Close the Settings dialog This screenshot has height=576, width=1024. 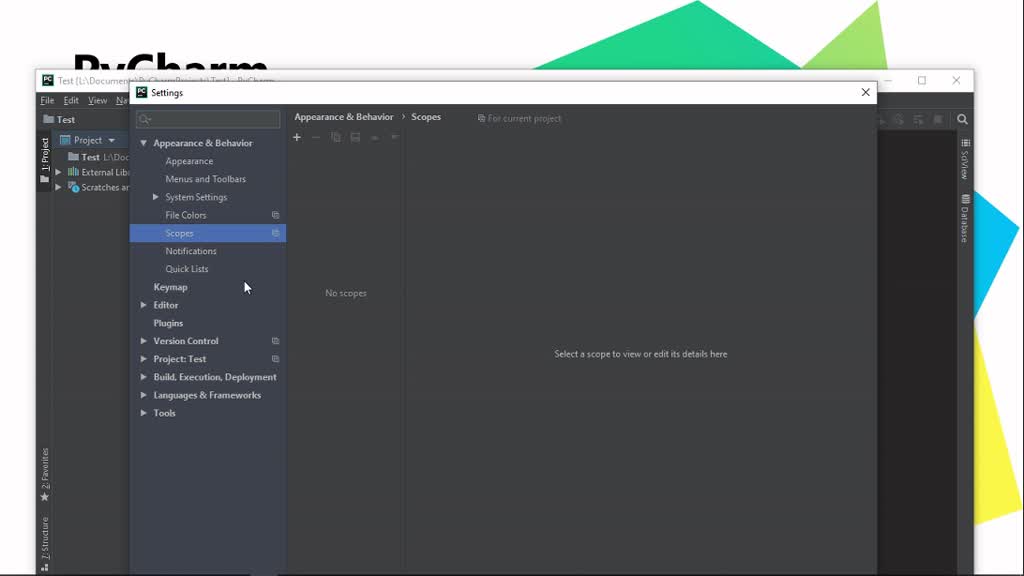[x=865, y=93]
